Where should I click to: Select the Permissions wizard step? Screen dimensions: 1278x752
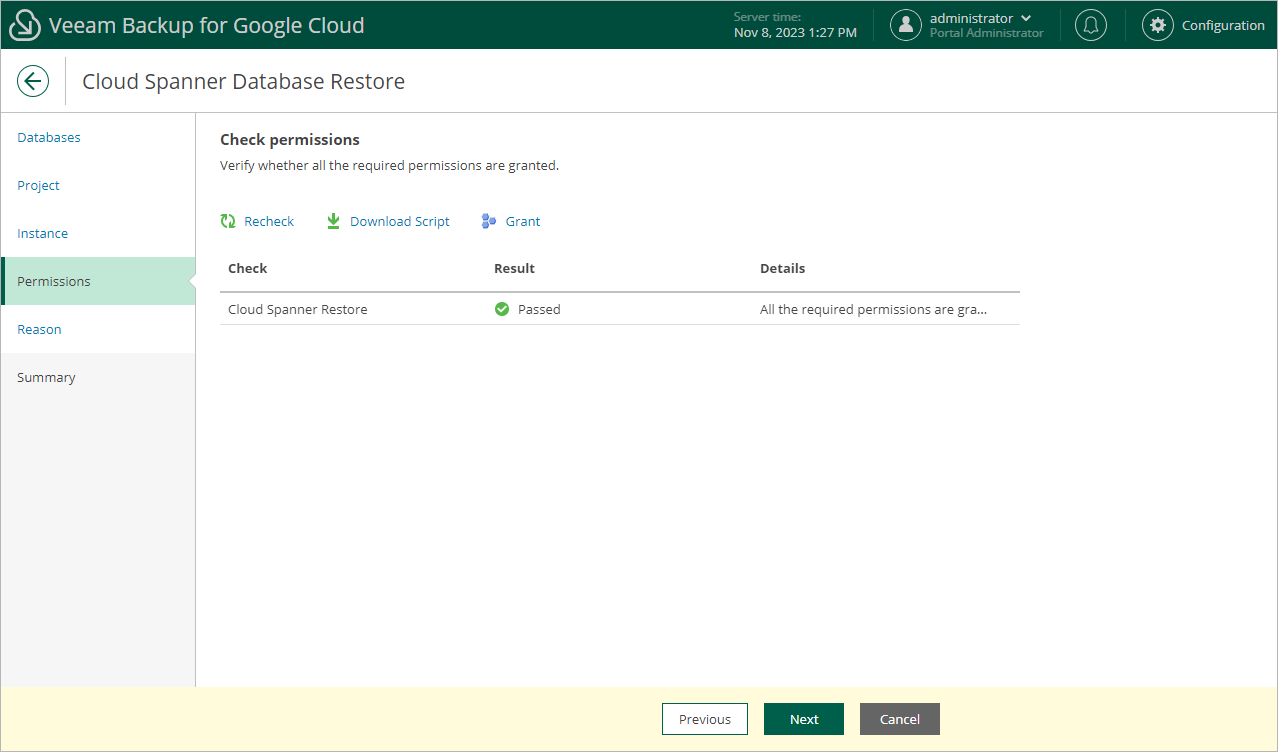coord(98,281)
